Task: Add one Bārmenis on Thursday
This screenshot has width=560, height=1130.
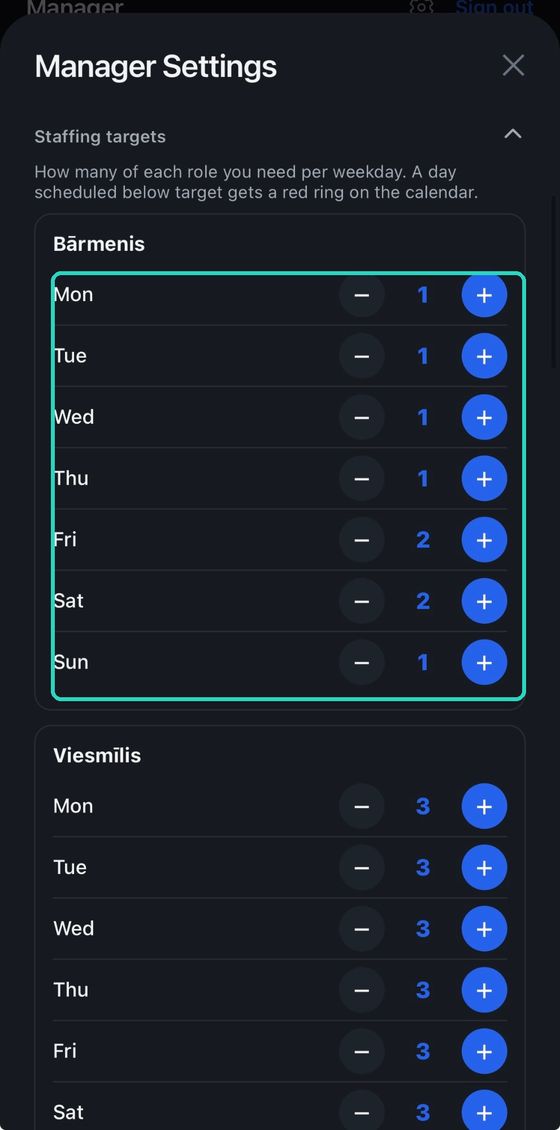Action: tap(484, 479)
